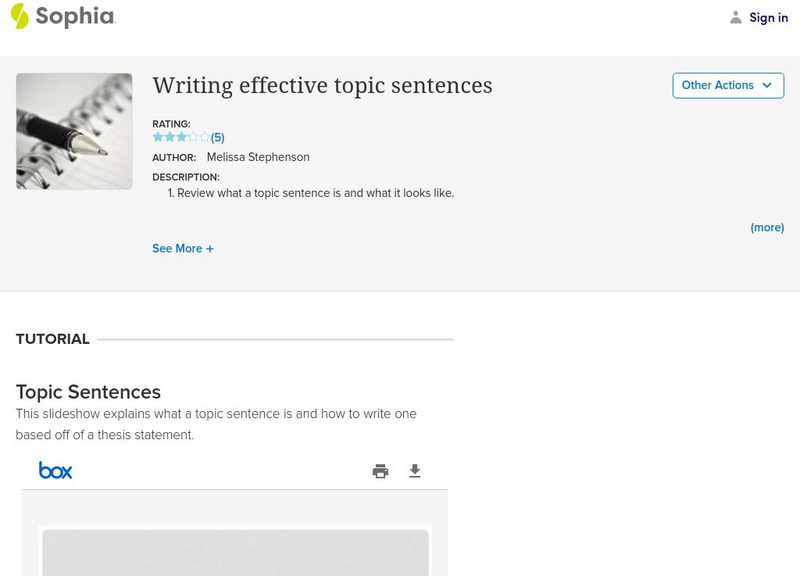Click the pen and notebook thumbnail
Screen dimensions: 800x576
coord(74,131)
